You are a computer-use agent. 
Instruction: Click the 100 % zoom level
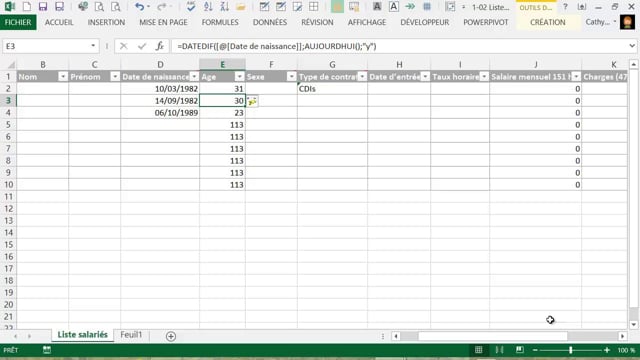(x=626, y=350)
